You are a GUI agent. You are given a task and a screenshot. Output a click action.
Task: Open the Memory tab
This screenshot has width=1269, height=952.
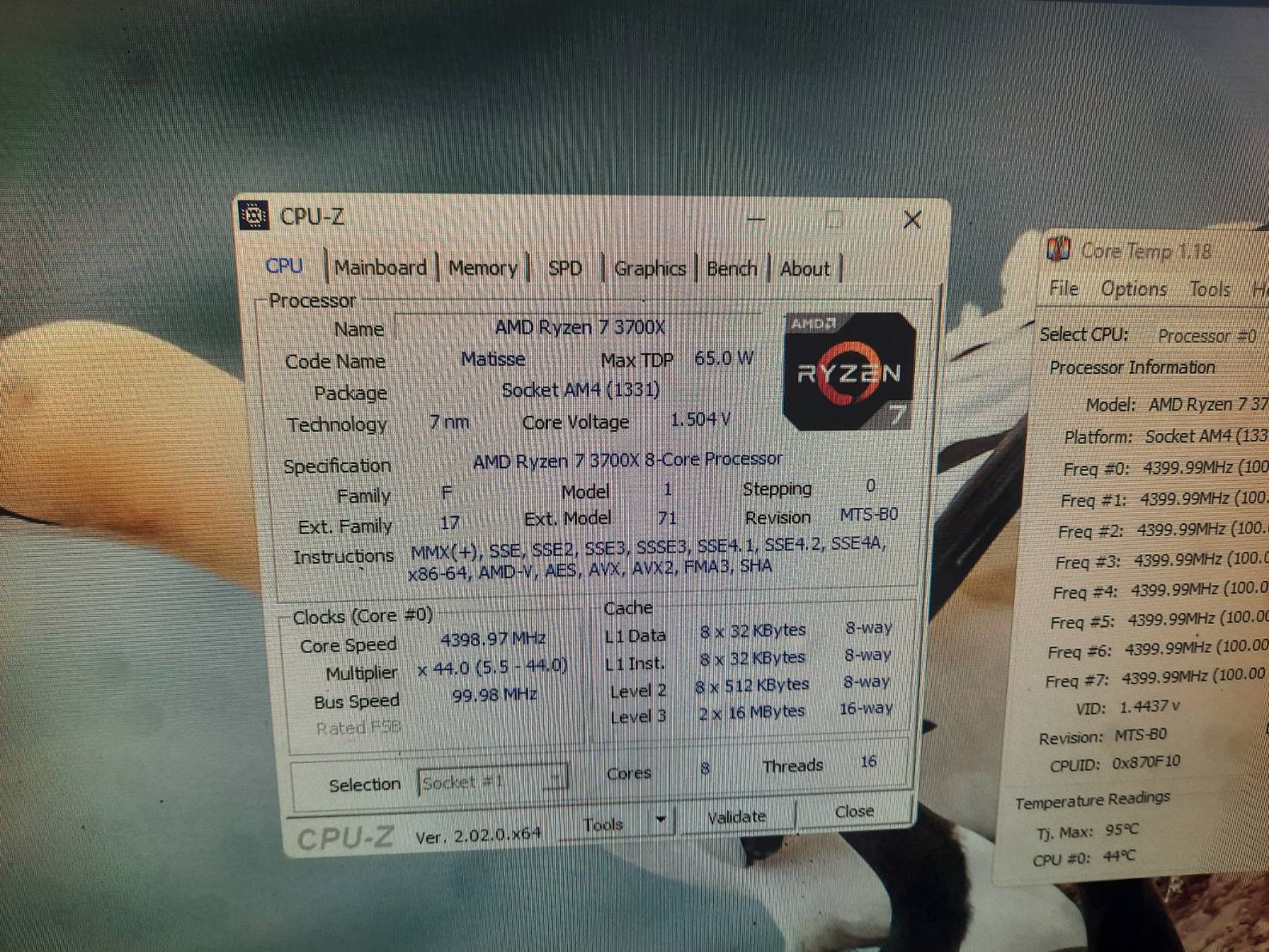pos(482,269)
